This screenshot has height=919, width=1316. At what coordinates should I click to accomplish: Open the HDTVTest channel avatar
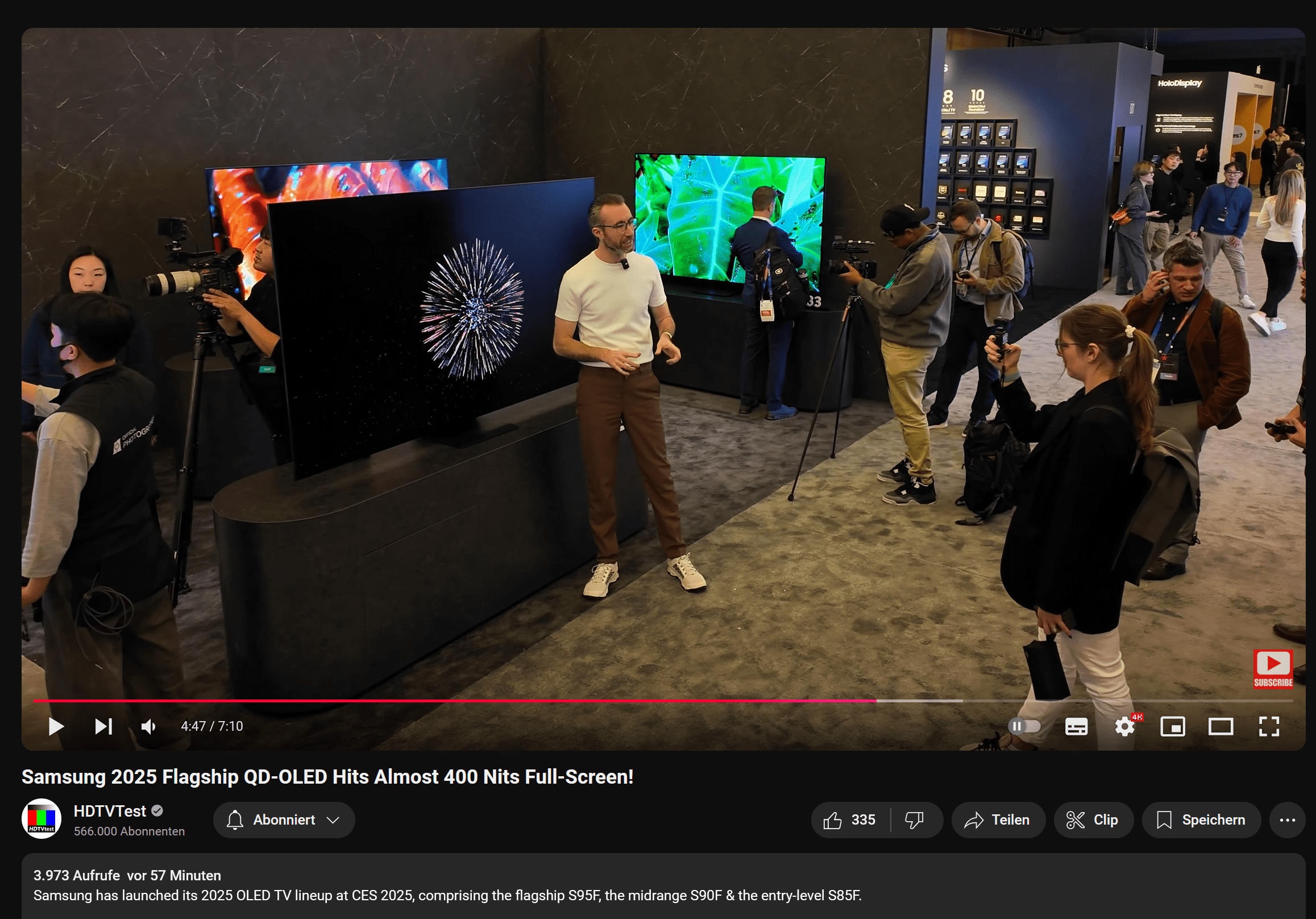pyautogui.click(x=41, y=819)
